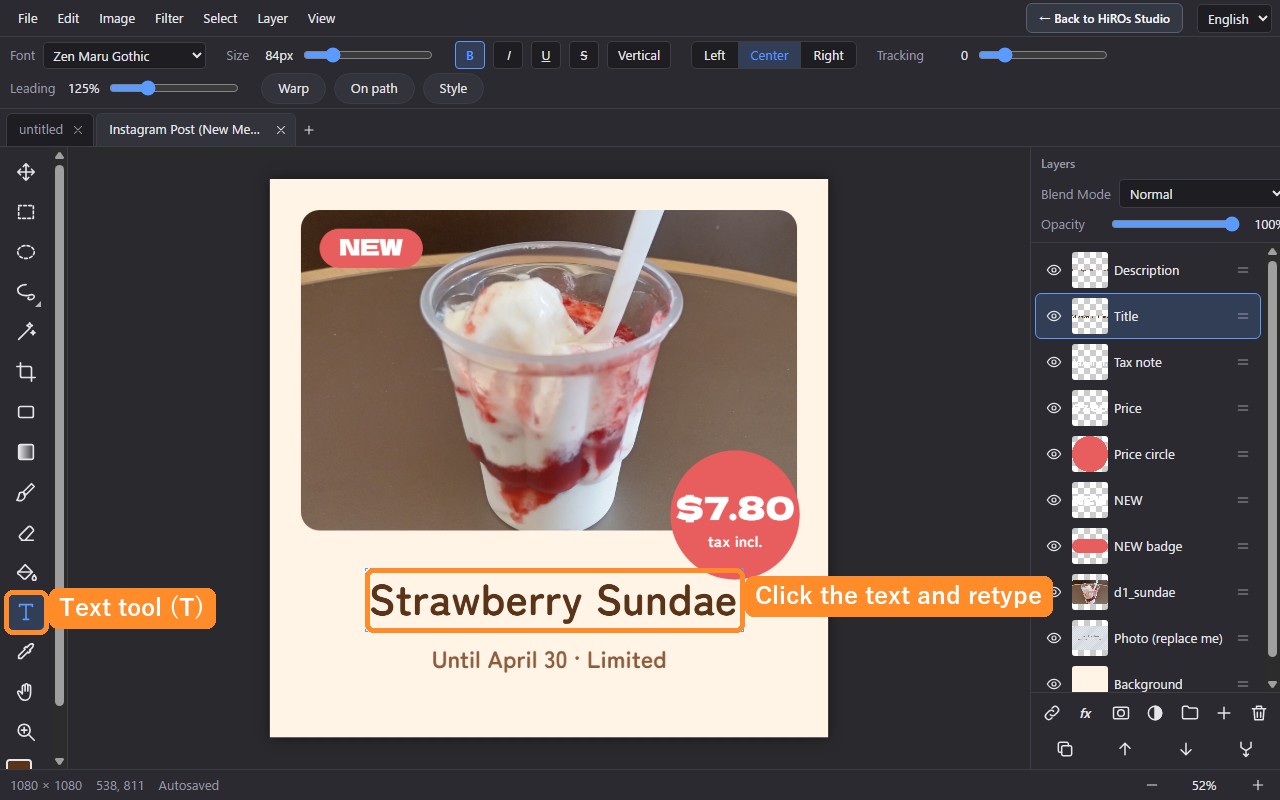The image size is (1280, 800).
Task: Hide the Description layer
Action: pos(1053,270)
